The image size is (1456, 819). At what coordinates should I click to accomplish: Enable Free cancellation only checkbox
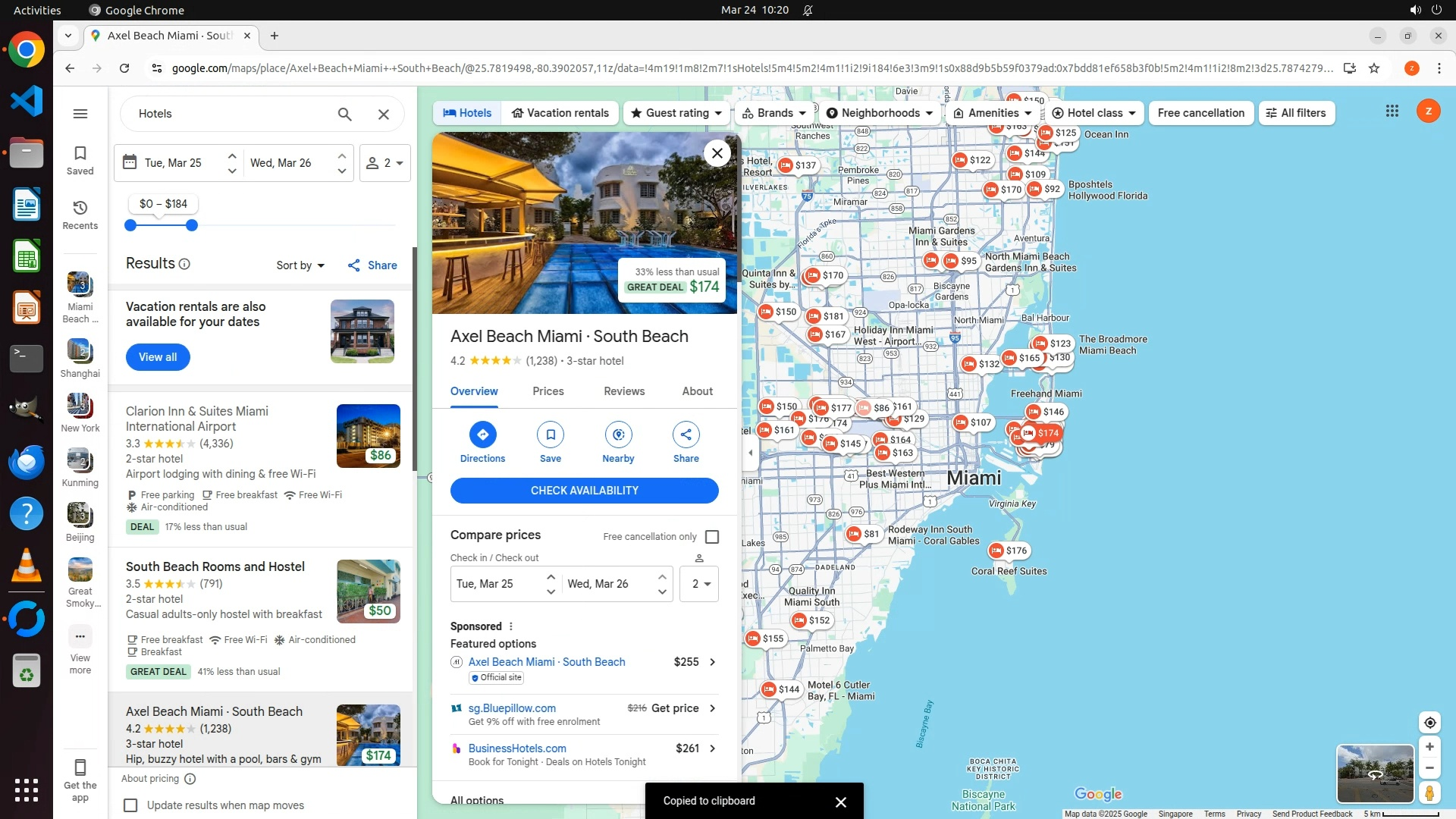tap(711, 537)
